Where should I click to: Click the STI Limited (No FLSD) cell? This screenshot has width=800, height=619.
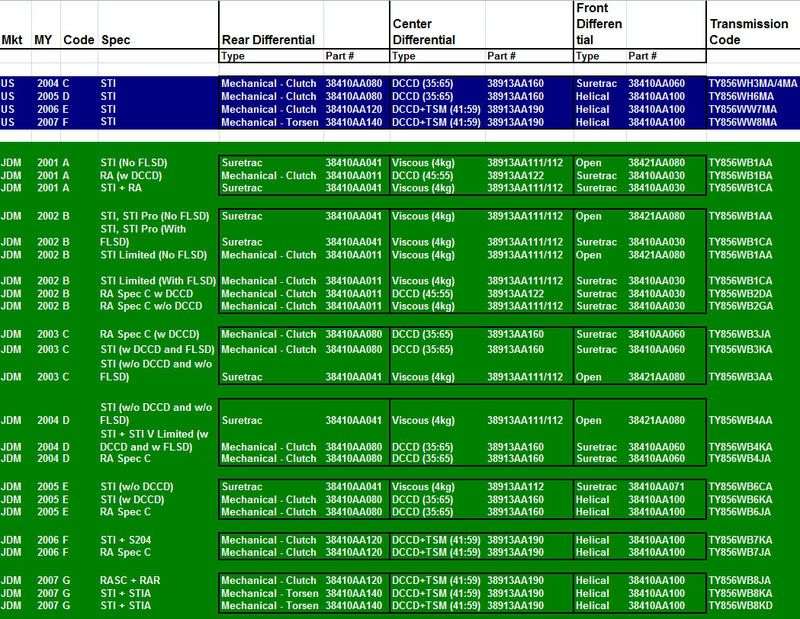point(148,255)
